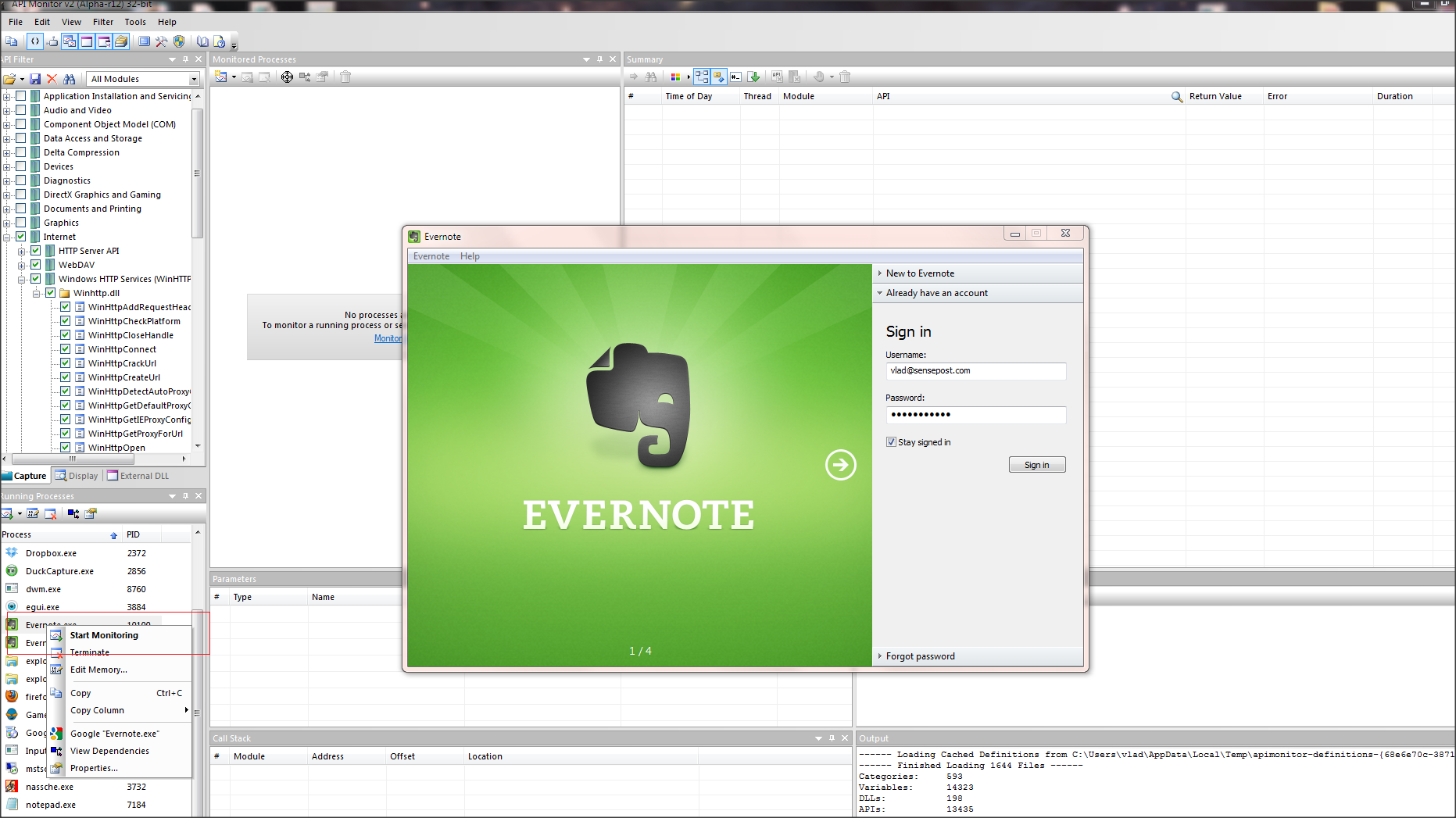Select Start Monitoring from context menu
This screenshot has width=1456, height=818.
click(104, 635)
